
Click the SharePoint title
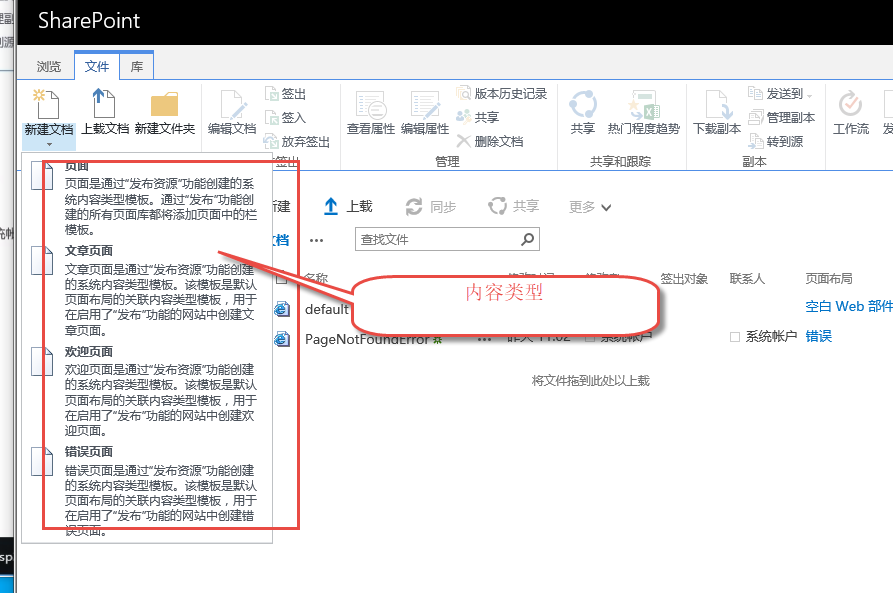[x=89, y=21]
